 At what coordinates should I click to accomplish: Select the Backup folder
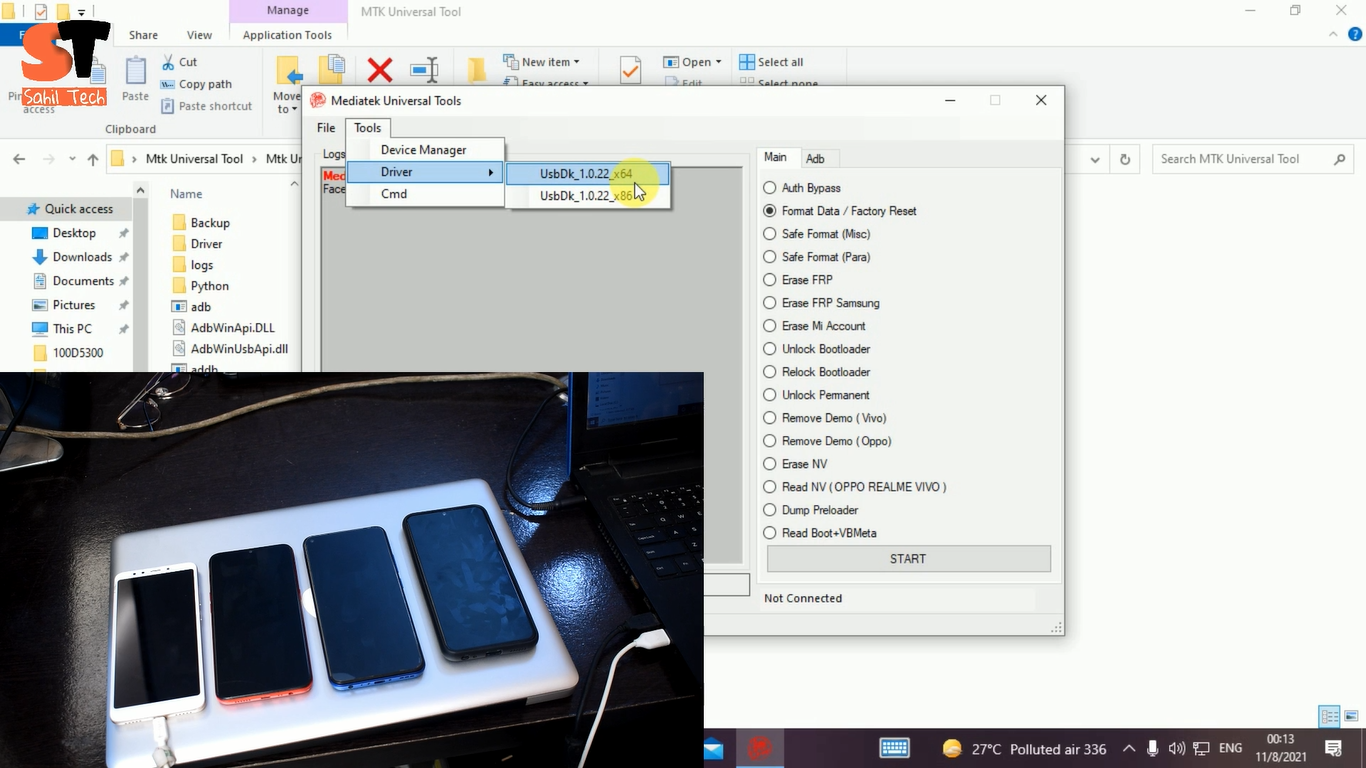[x=201, y=223]
